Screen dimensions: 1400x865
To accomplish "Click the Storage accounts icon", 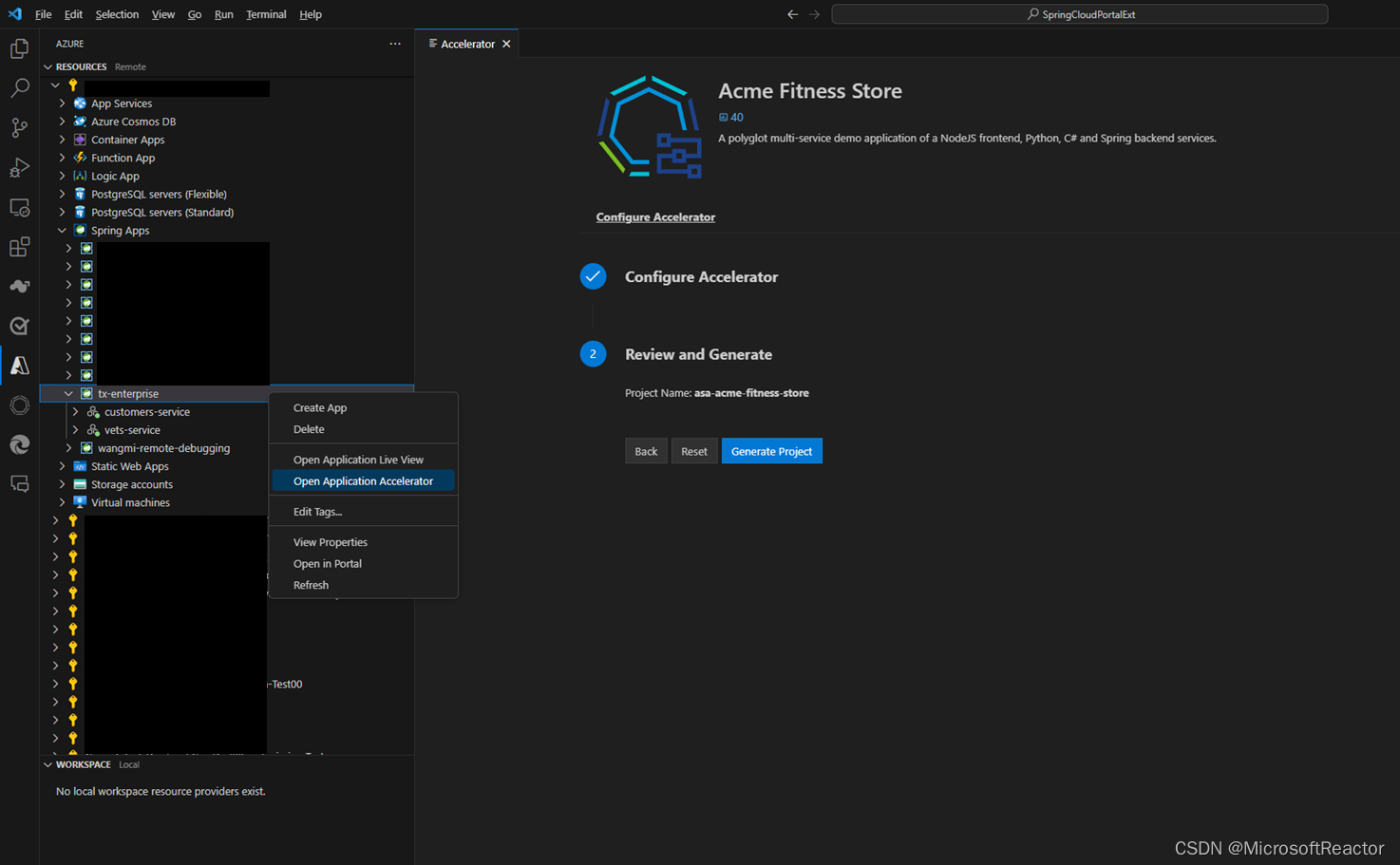I will pyautogui.click(x=80, y=484).
